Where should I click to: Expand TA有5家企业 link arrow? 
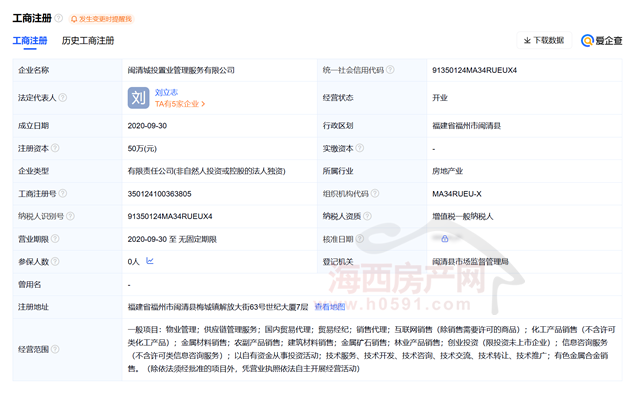[x=203, y=104]
